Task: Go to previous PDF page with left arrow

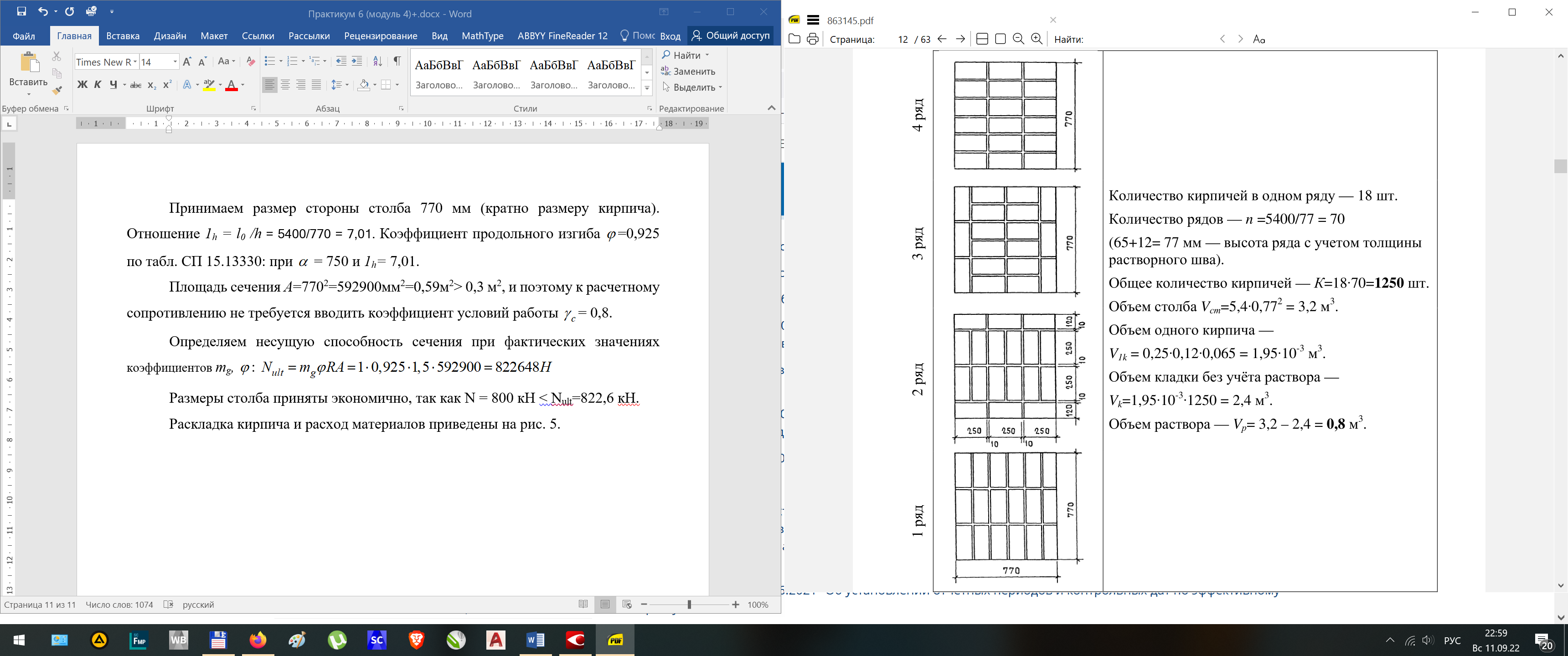Action: (x=942, y=39)
